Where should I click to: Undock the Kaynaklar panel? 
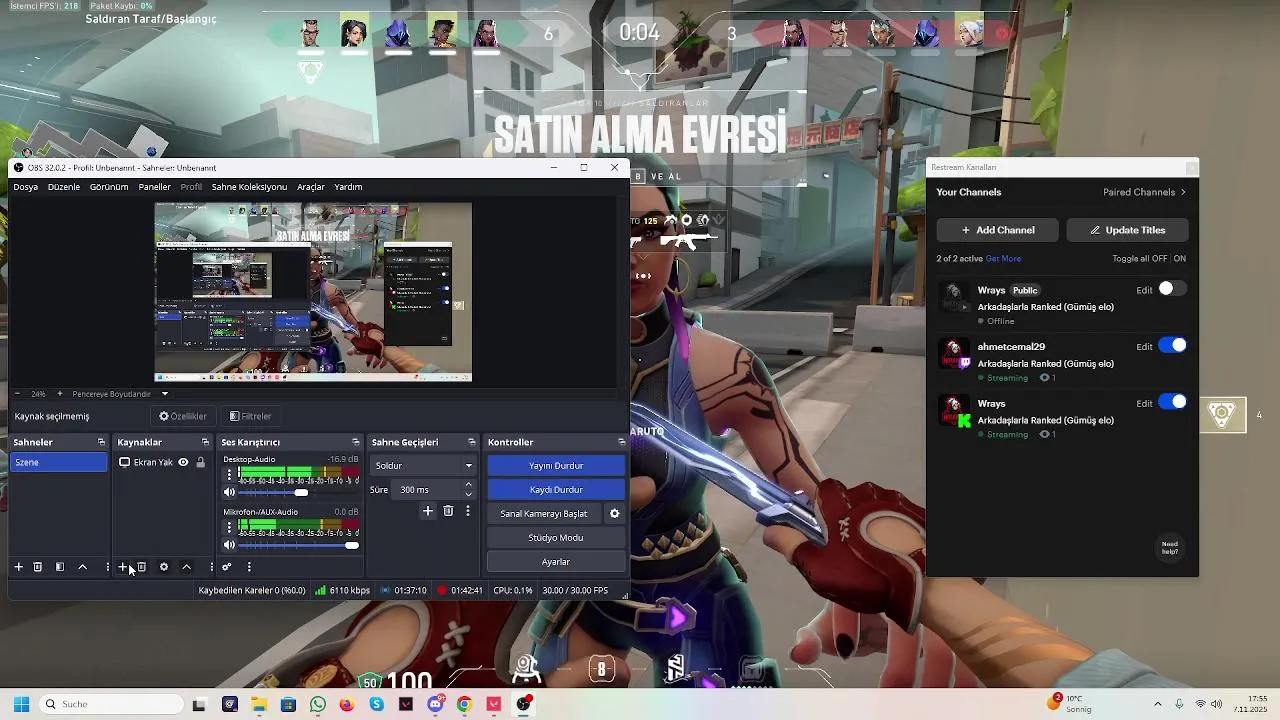(205, 442)
